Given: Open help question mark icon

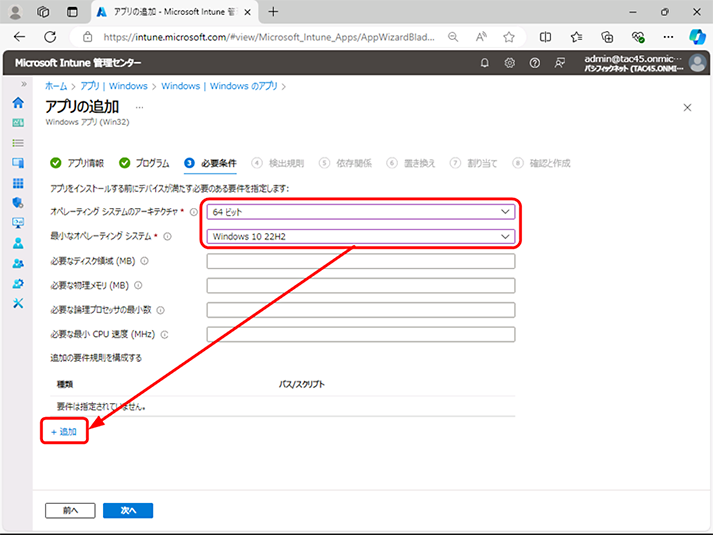Looking at the screenshot, I should [535, 63].
